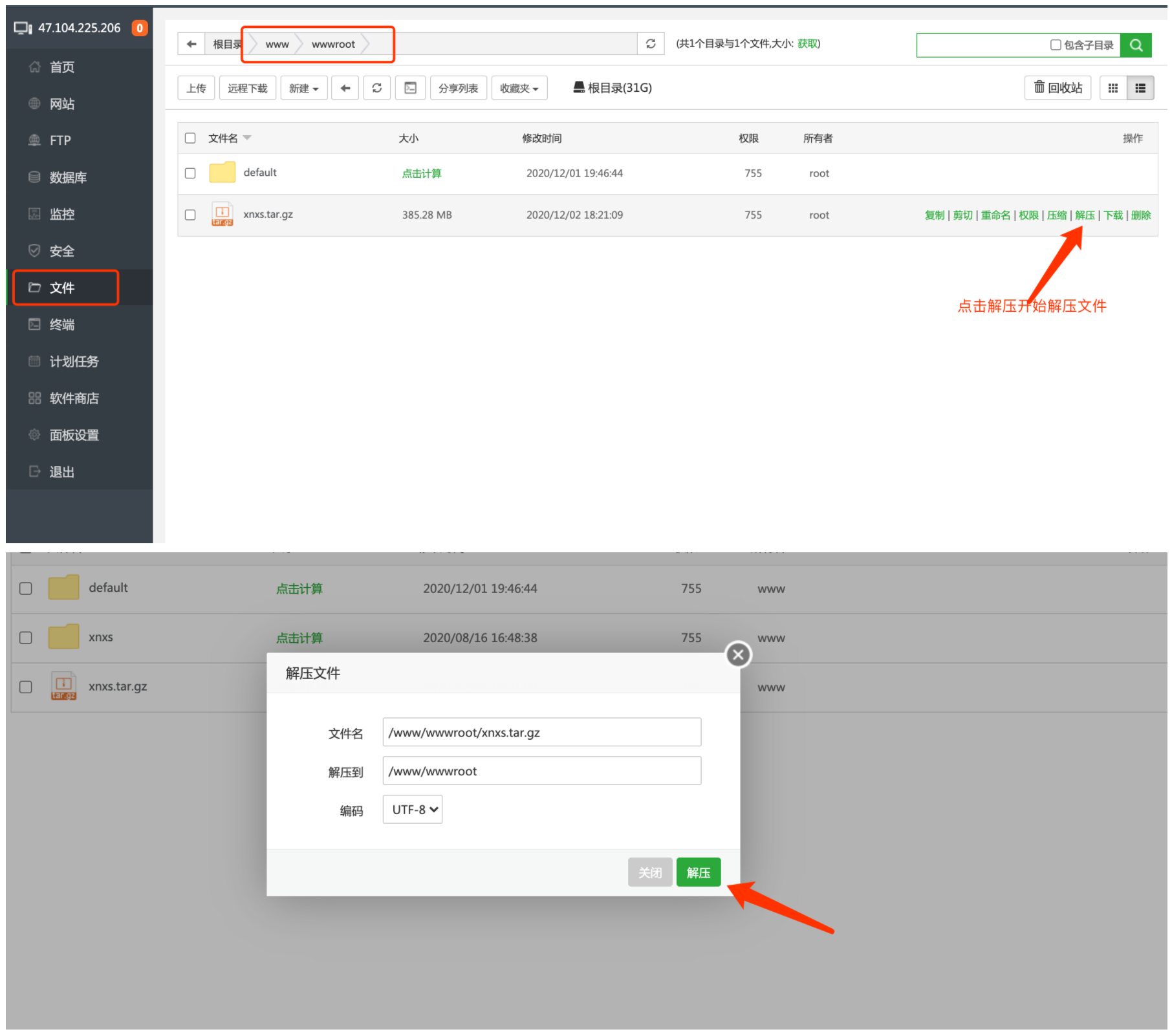Expand the 新建 dropdown
1172x1036 pixels.
[x=304, y=88]
